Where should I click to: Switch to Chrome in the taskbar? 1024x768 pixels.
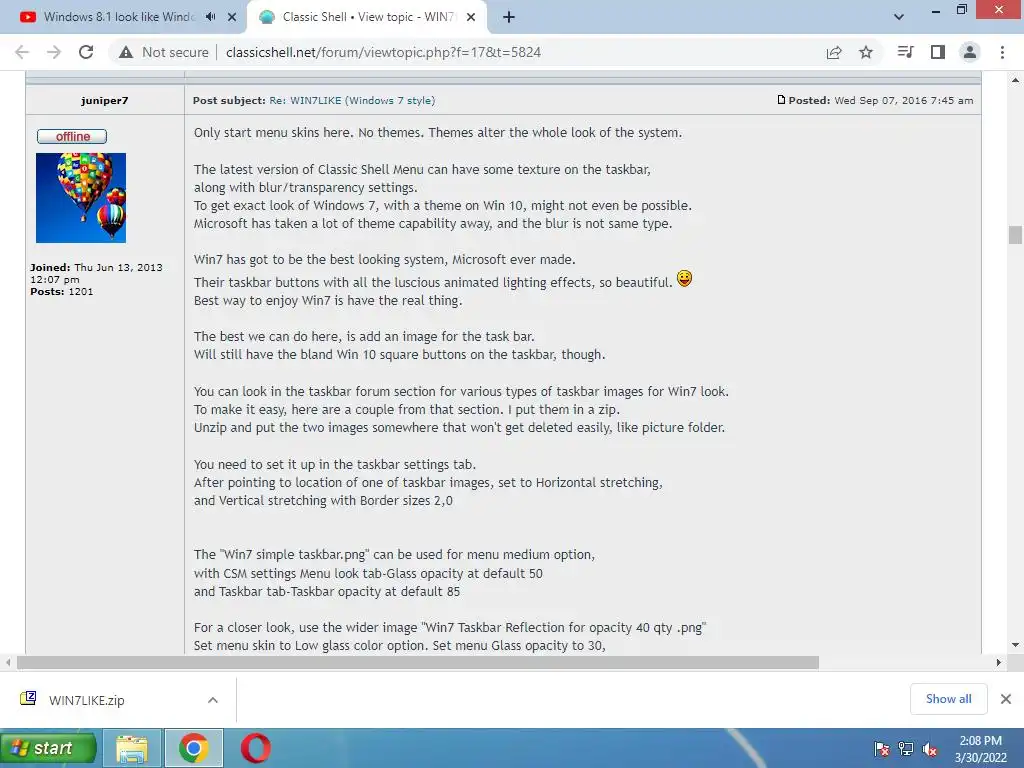pyautogui.click(x=194, y=748)
